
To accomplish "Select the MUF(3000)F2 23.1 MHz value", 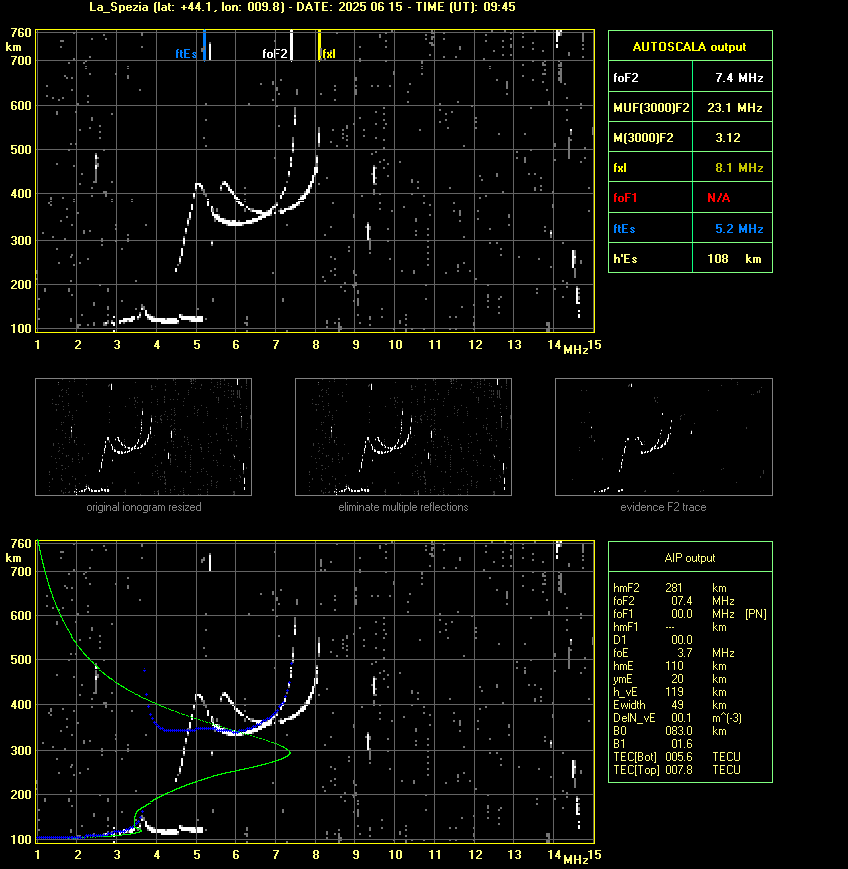I will tap(735, 108).
